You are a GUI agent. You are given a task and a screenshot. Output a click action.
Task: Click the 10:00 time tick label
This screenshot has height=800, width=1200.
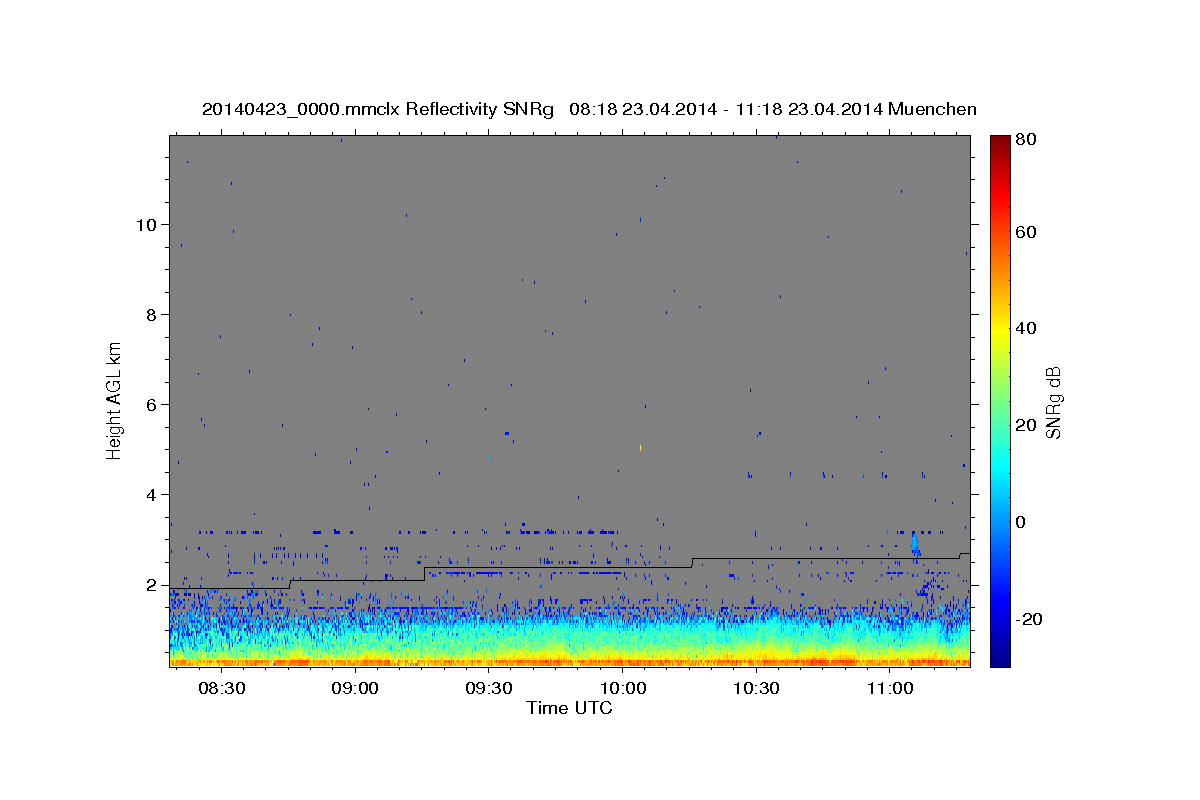[x=622, y=689]
